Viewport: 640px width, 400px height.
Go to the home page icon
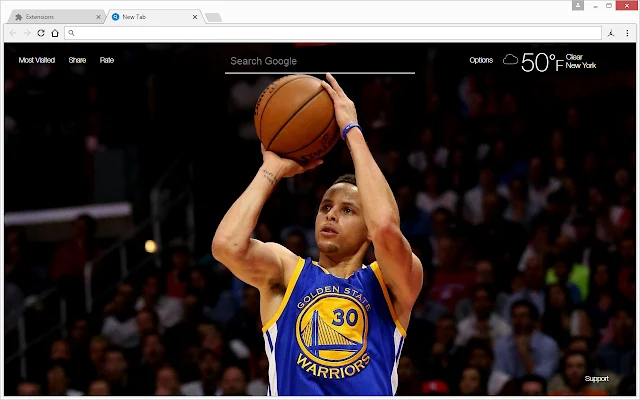55,33
